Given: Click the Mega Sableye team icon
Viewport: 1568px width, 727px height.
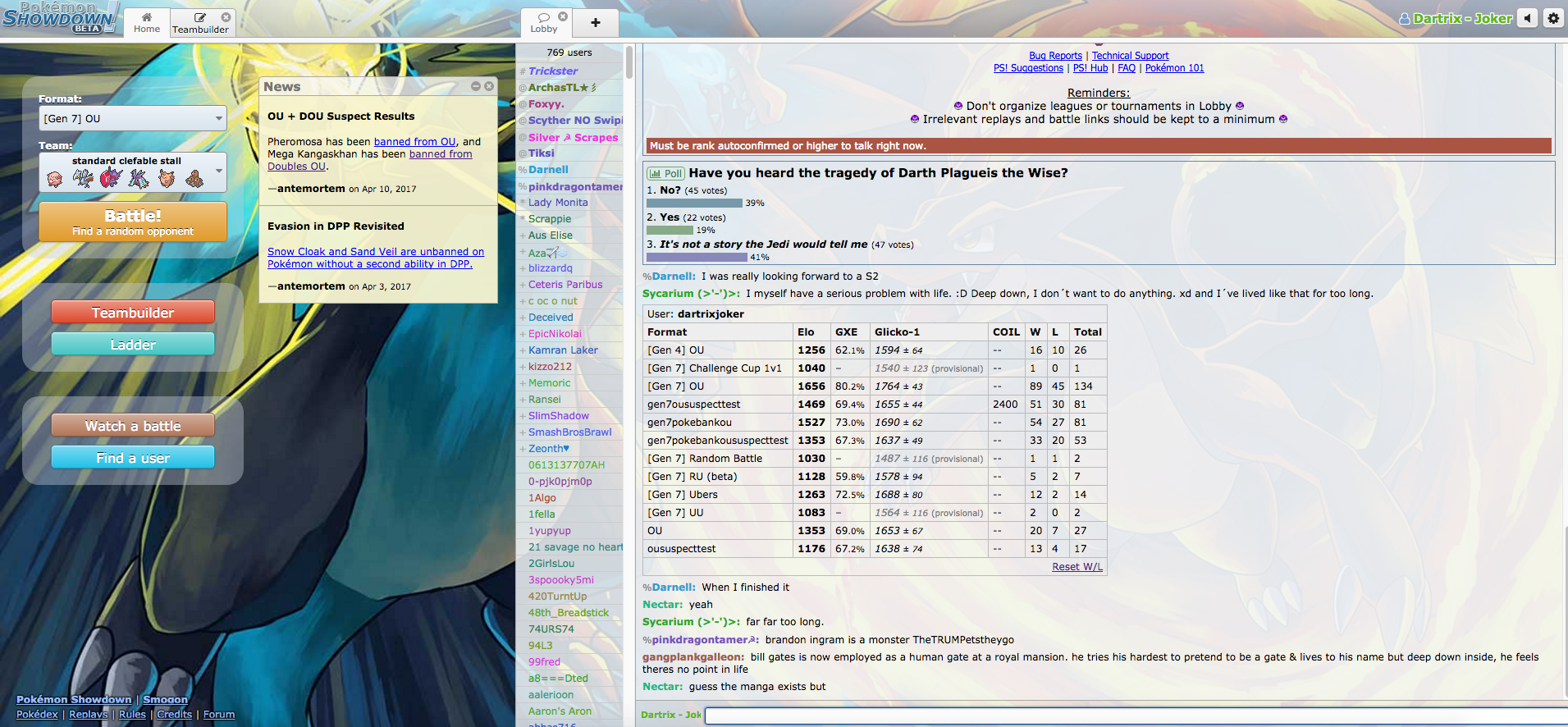Looking at the screenshot, I should click(x=111, y=178).
